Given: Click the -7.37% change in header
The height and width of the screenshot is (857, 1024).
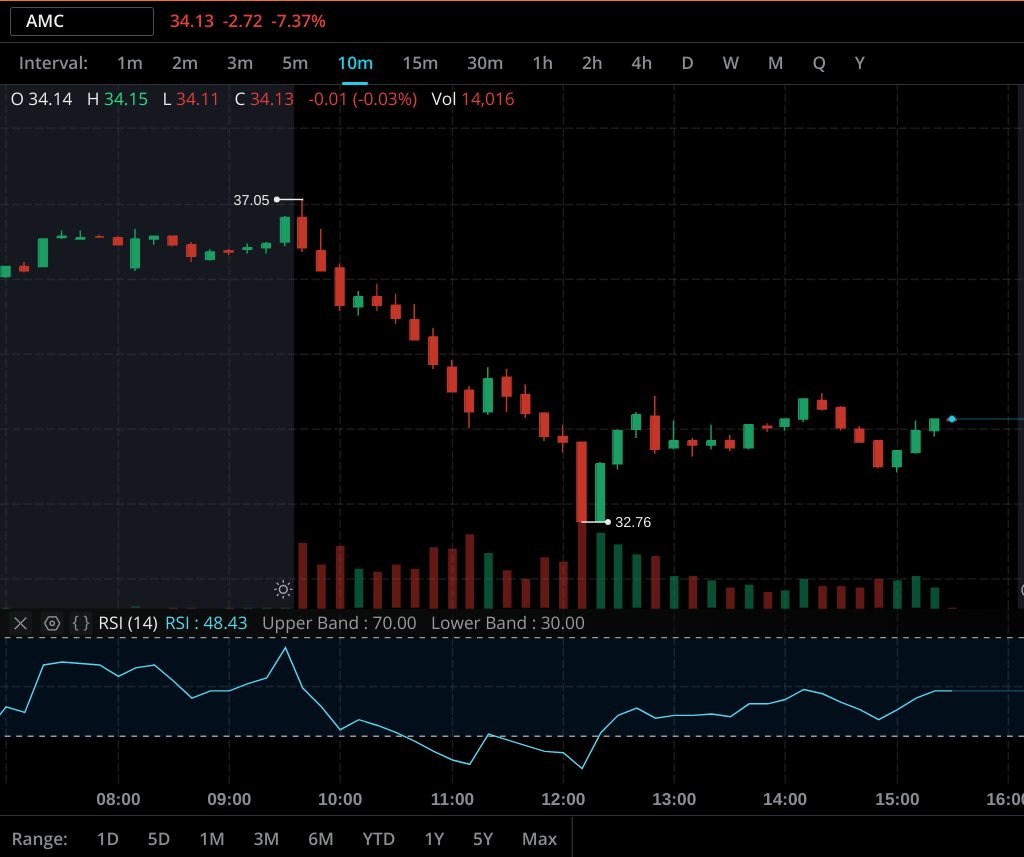Looking at the screenshot, I should click(298, 21).
